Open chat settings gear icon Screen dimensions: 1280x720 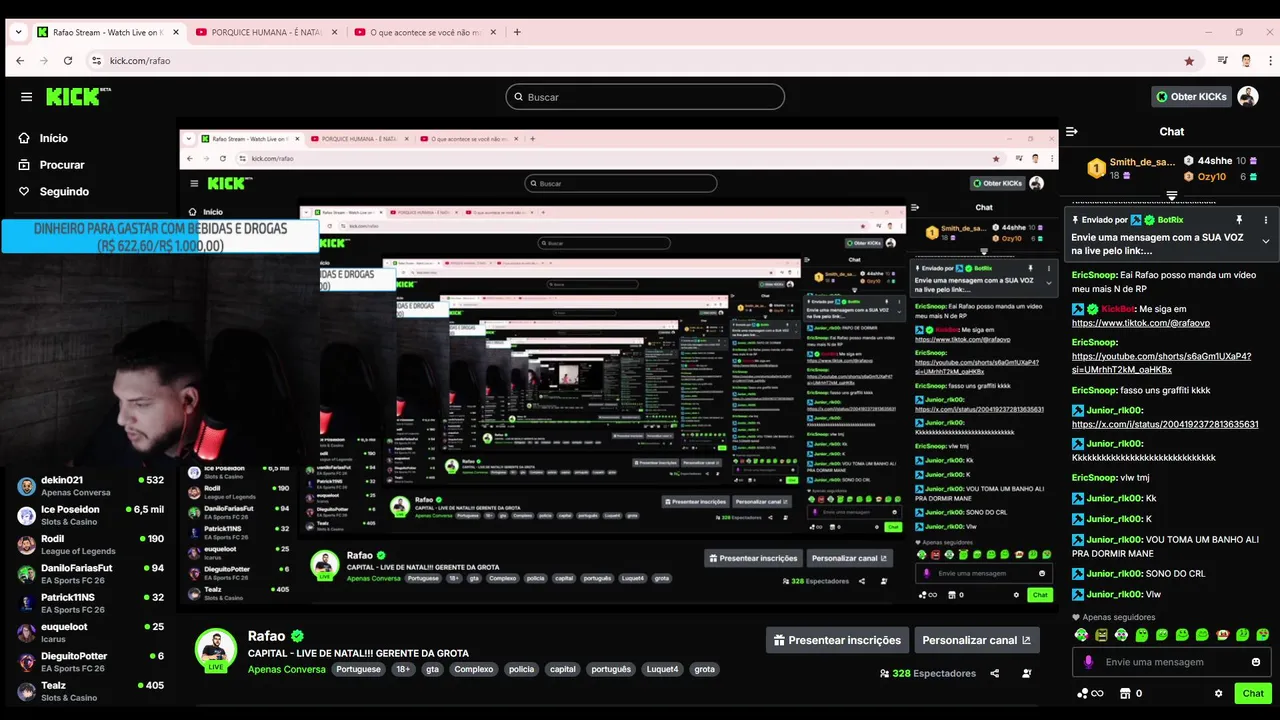(1218, 693)
